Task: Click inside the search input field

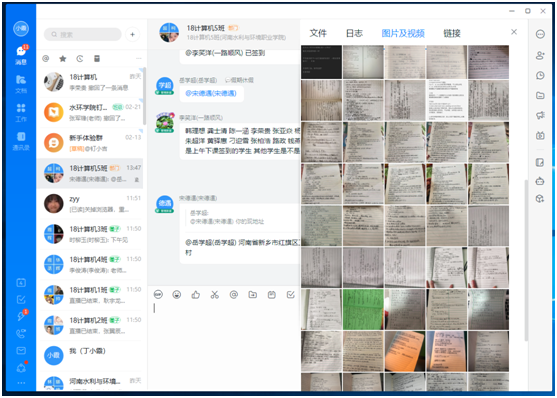Action: click(82, 34)
